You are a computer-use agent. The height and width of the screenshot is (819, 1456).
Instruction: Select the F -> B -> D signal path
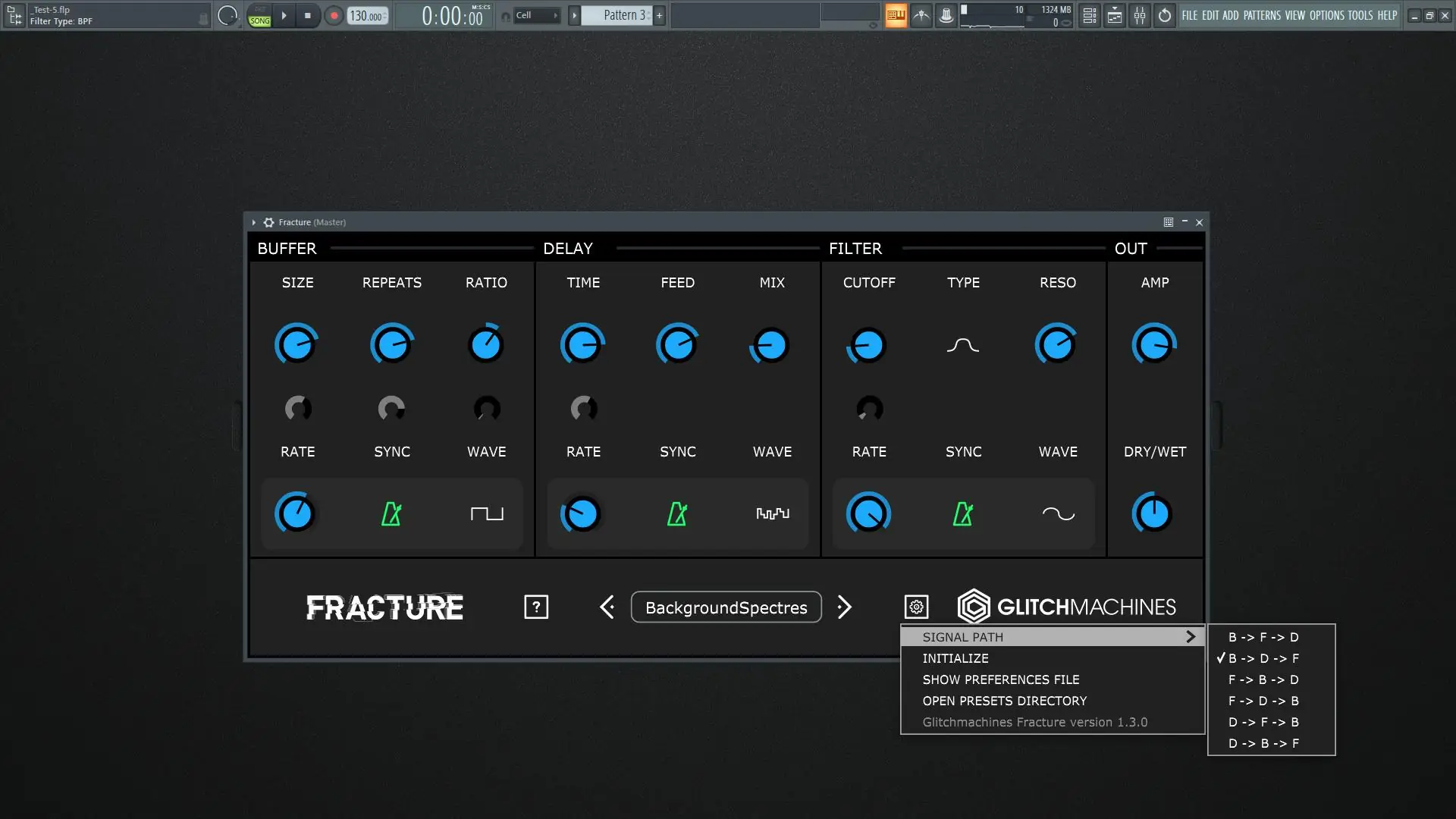[x=1263, y=679]
